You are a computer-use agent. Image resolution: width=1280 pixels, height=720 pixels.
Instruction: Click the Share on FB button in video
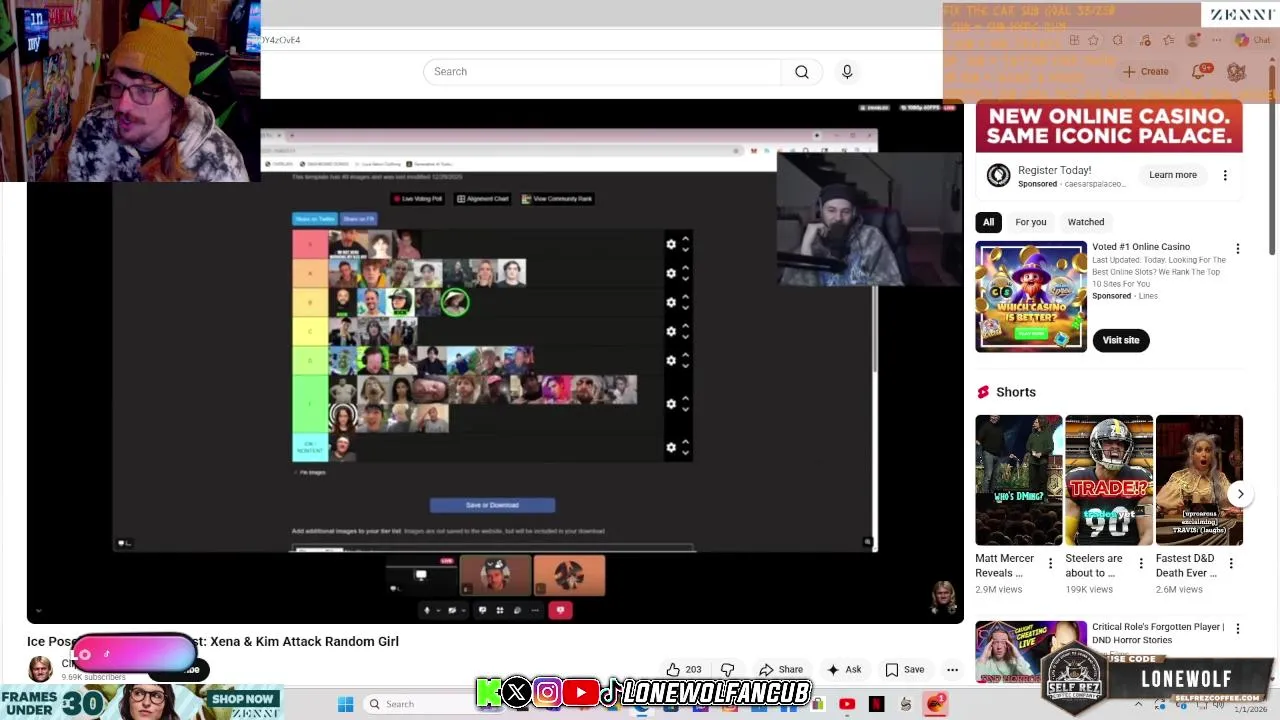(358, 219)
